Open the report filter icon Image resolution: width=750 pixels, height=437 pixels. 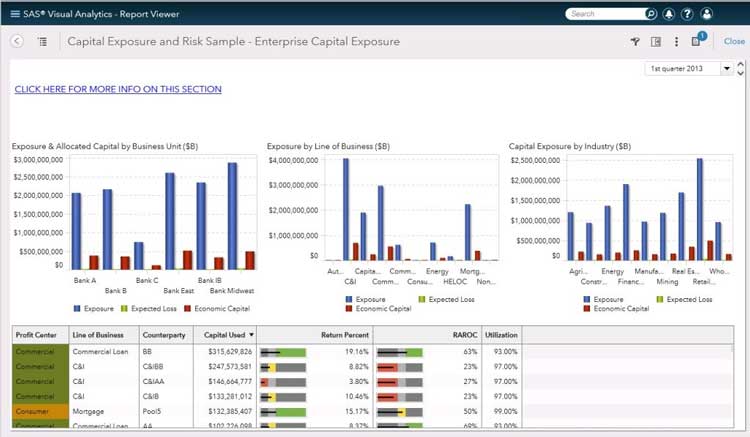[x=635, y=42]
